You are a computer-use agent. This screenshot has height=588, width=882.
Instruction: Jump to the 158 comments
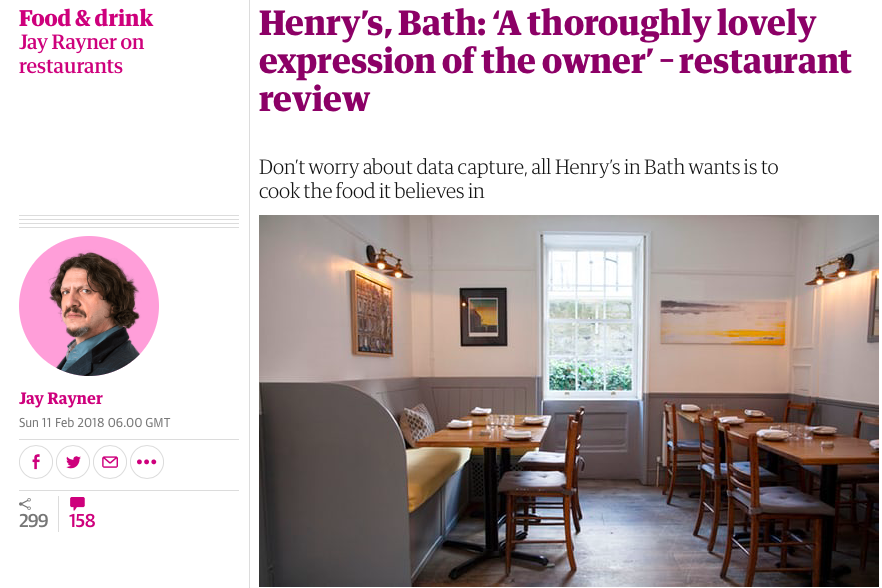click(x=82, y=520)
